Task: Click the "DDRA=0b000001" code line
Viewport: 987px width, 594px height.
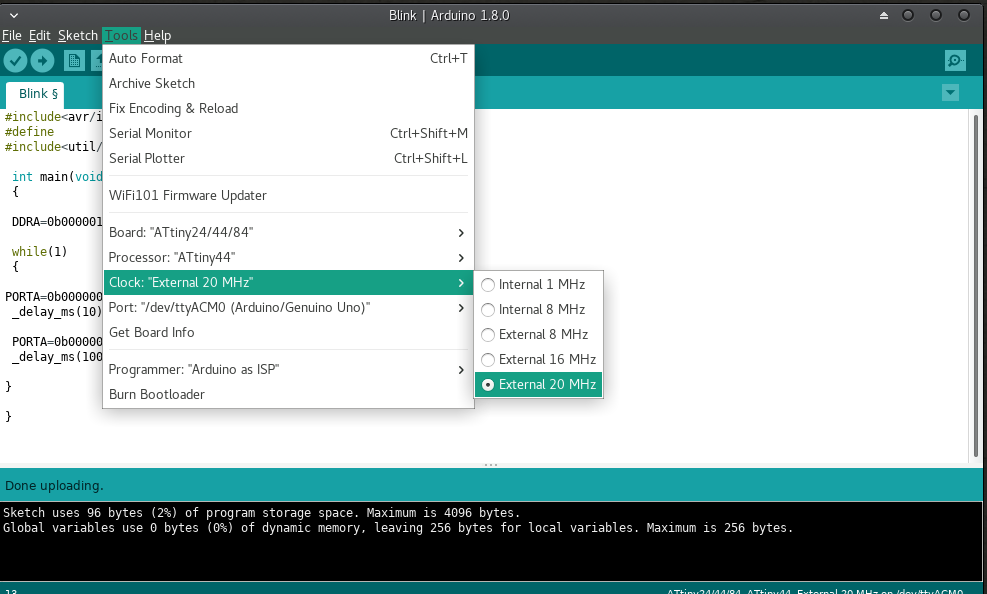Action: click(x=57, y=221)
